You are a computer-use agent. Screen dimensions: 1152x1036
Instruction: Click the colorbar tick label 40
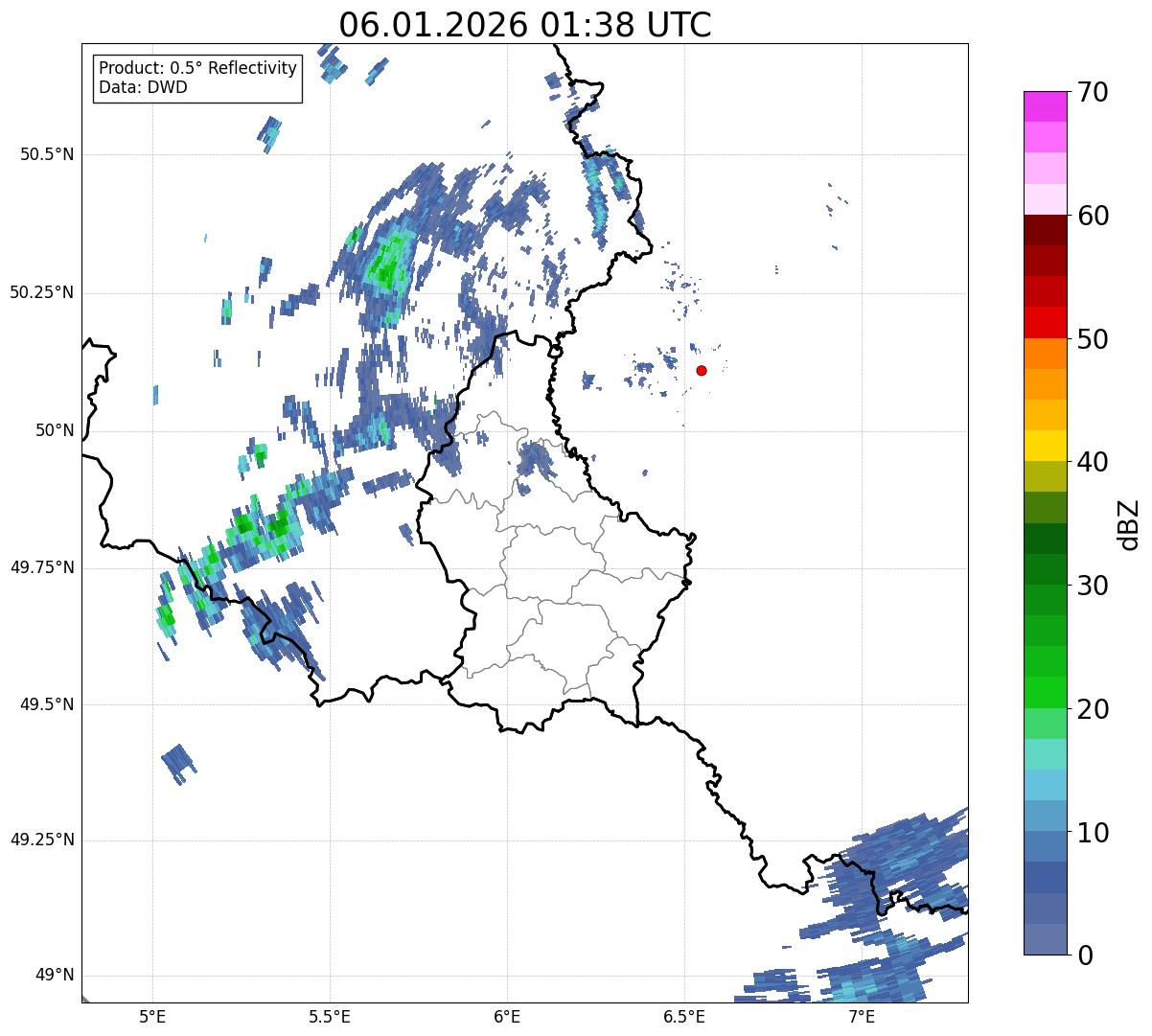click(x=1095, y=462)
